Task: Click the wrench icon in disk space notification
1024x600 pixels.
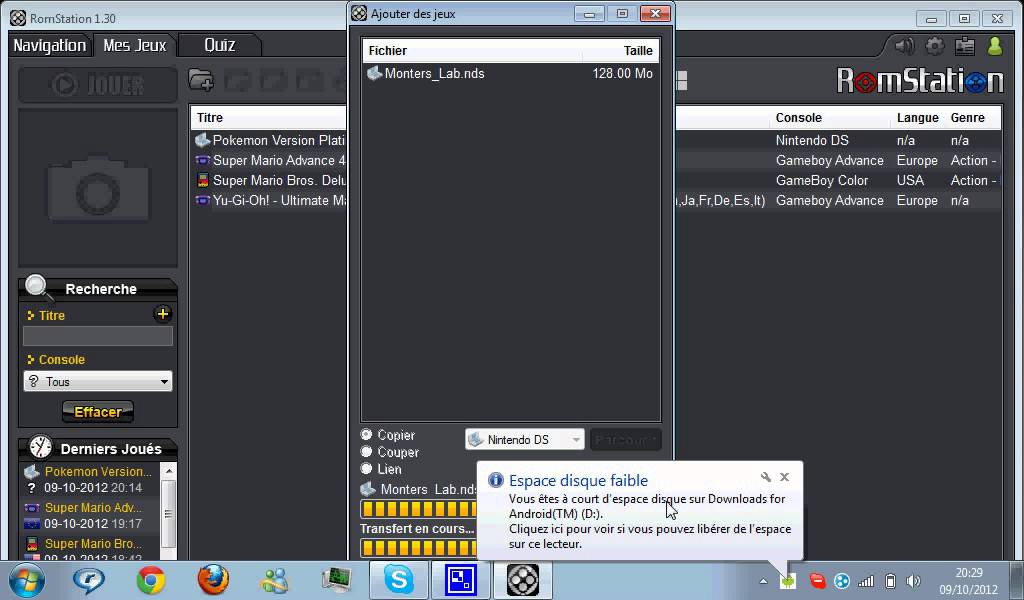Action: click(x=765, y=477)
